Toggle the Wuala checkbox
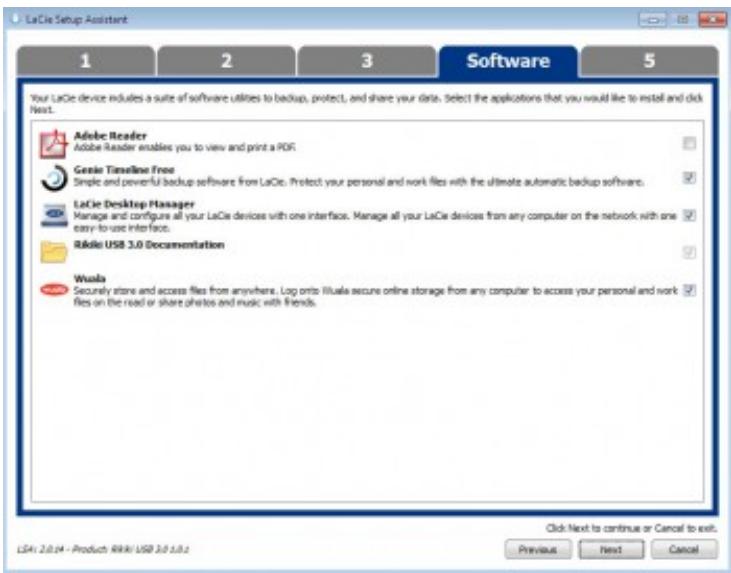The image size is (731, 573). (689, 290)
